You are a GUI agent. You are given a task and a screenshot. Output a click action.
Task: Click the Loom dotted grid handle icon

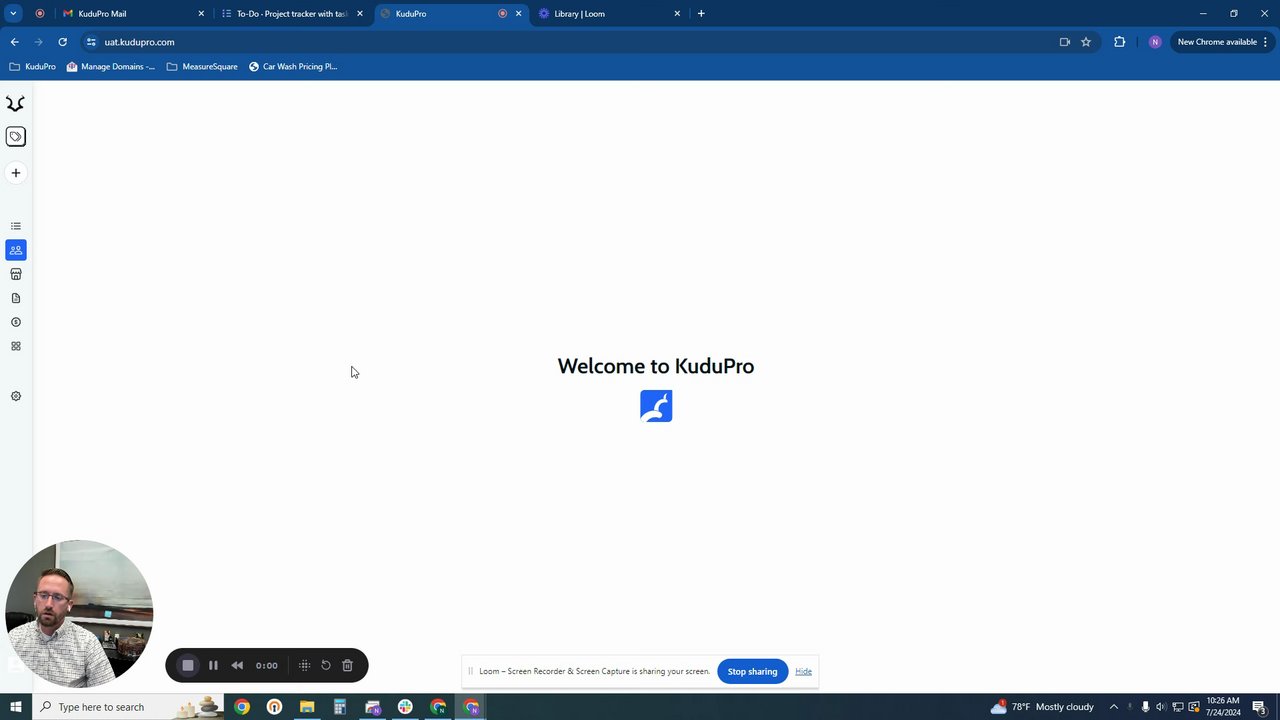[x=304, y=665]
